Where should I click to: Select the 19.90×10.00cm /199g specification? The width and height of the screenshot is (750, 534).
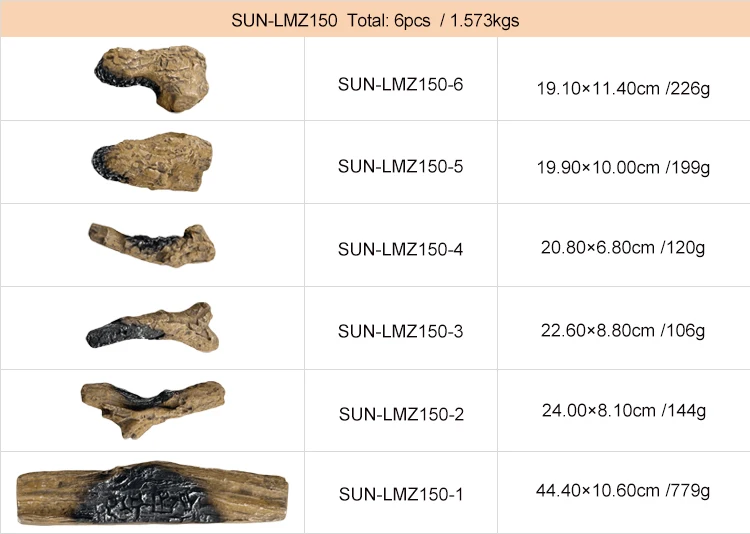pyautogui.click(x=623, y=167)
